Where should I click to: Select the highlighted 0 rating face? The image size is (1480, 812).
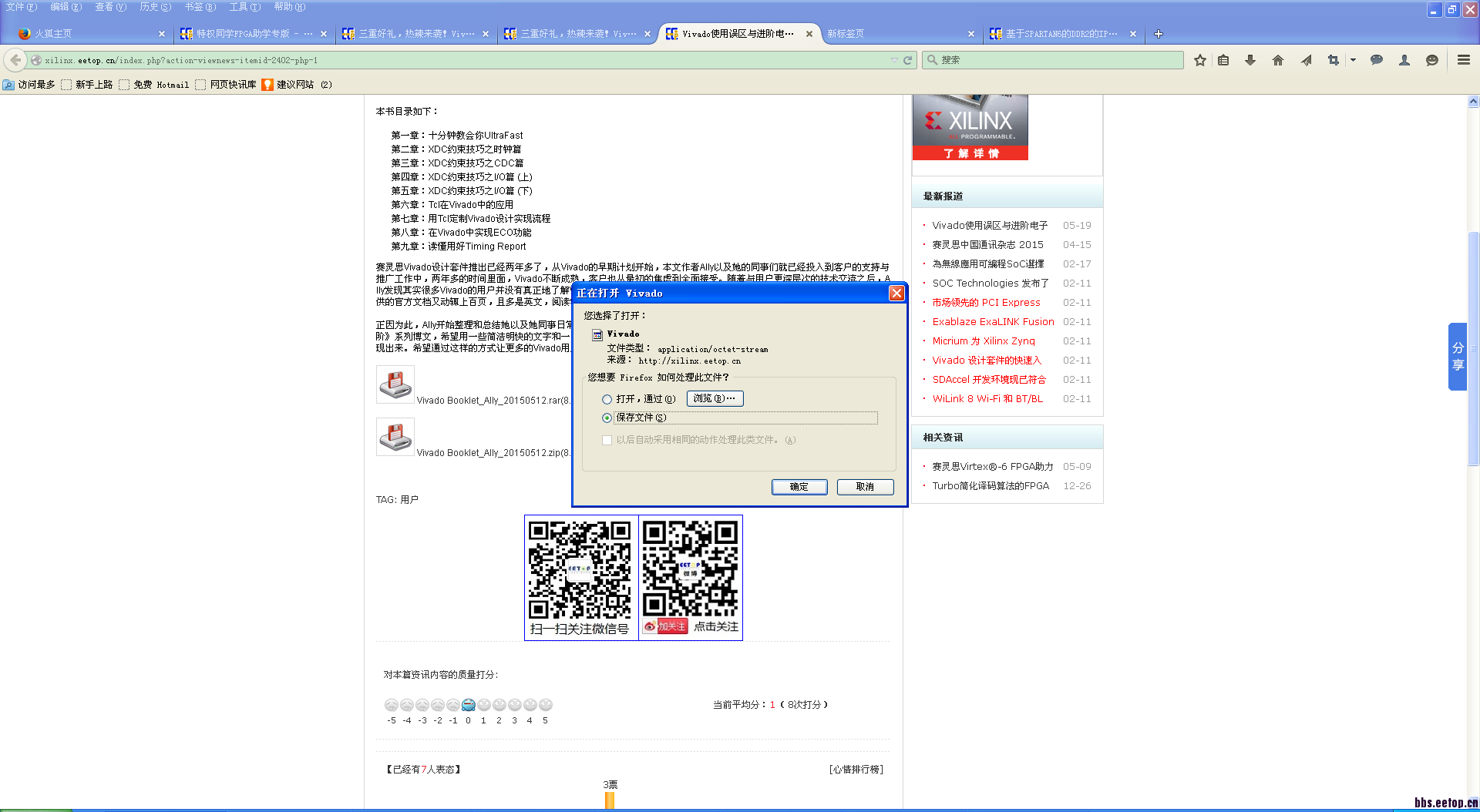coord(469,705)
